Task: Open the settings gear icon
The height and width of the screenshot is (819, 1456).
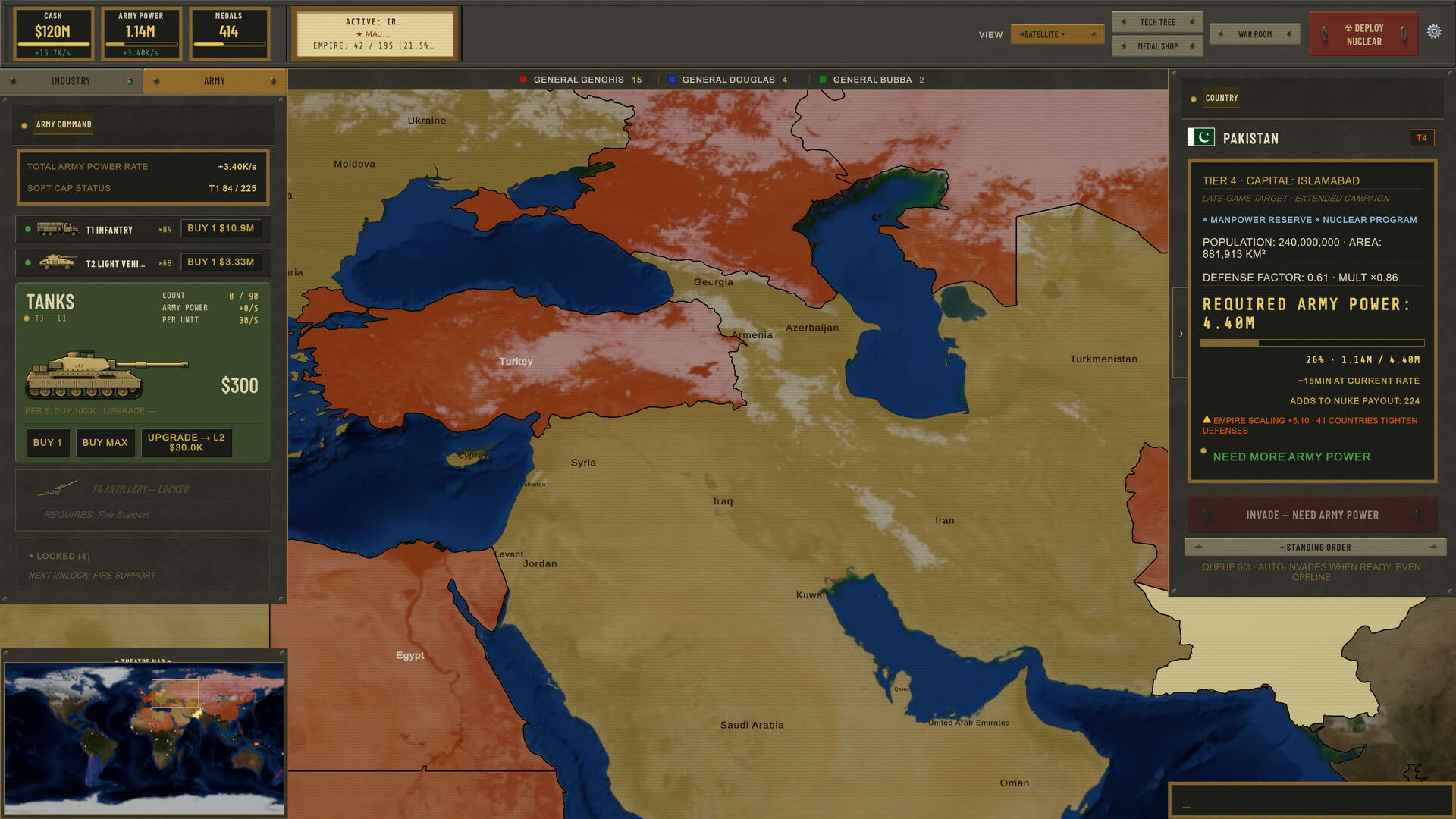Action: tap(1433, 31)
